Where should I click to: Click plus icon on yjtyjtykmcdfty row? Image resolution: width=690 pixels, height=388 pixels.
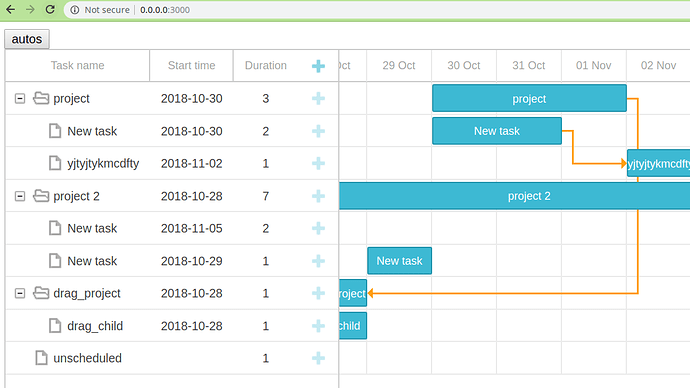[x=318, y=164]
